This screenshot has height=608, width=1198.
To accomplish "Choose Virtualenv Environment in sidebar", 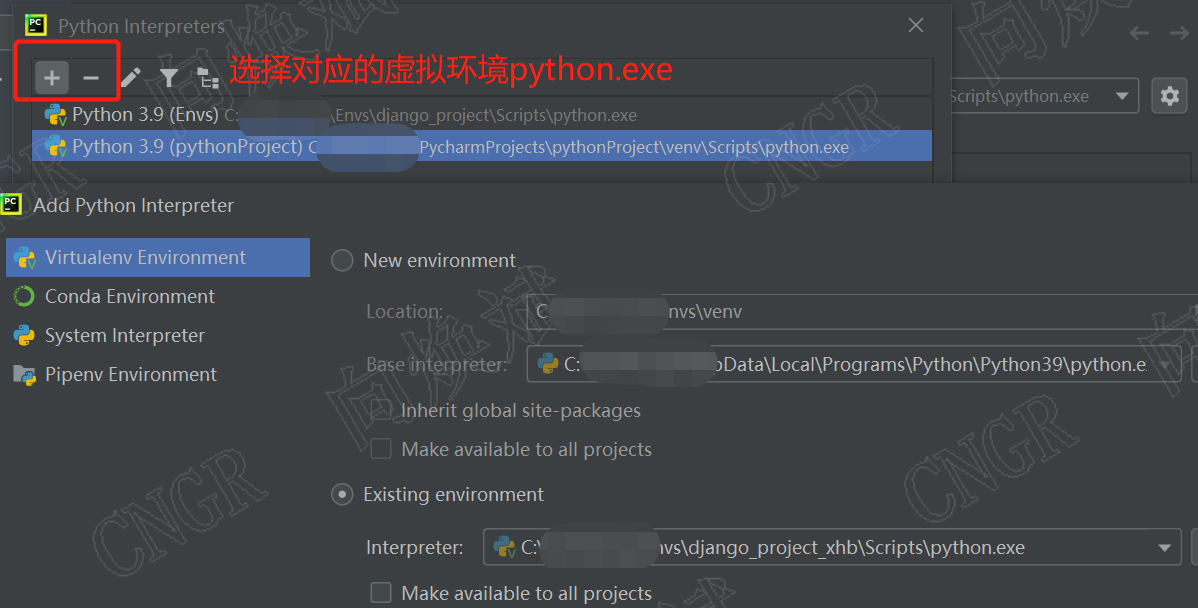I will 158,257.
